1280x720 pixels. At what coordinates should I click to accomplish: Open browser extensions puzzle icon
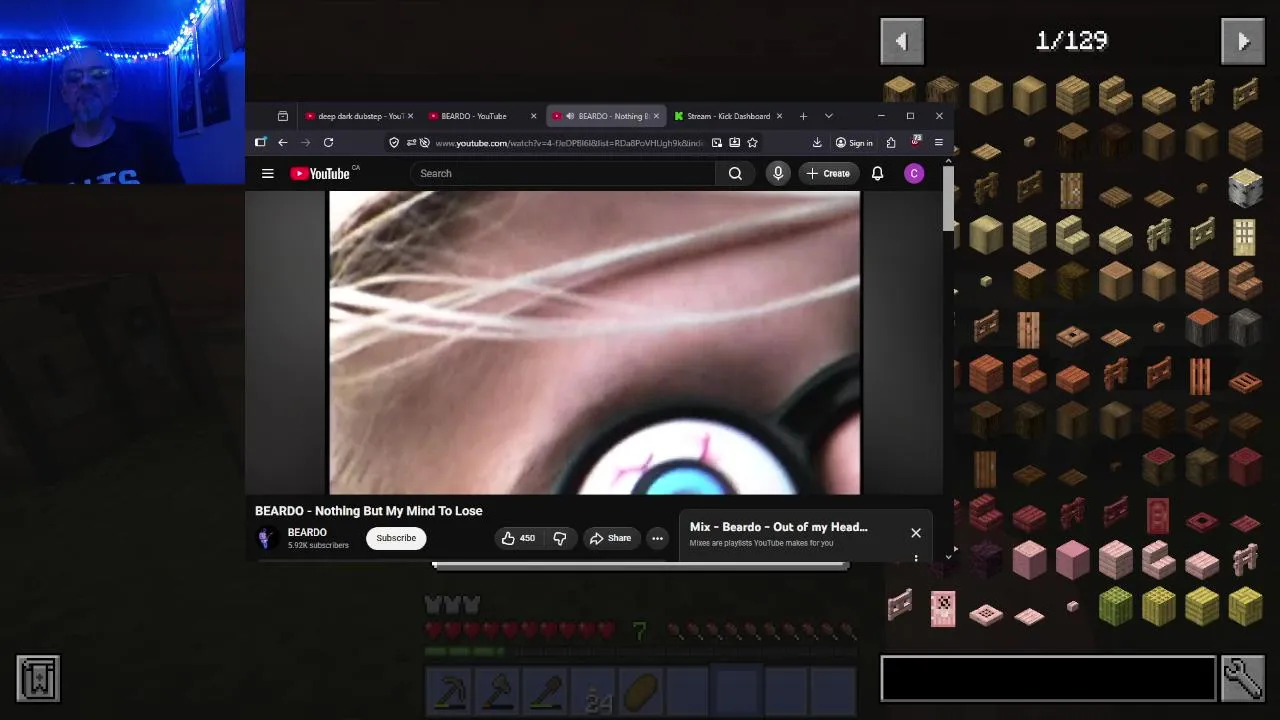pos(891,143)
